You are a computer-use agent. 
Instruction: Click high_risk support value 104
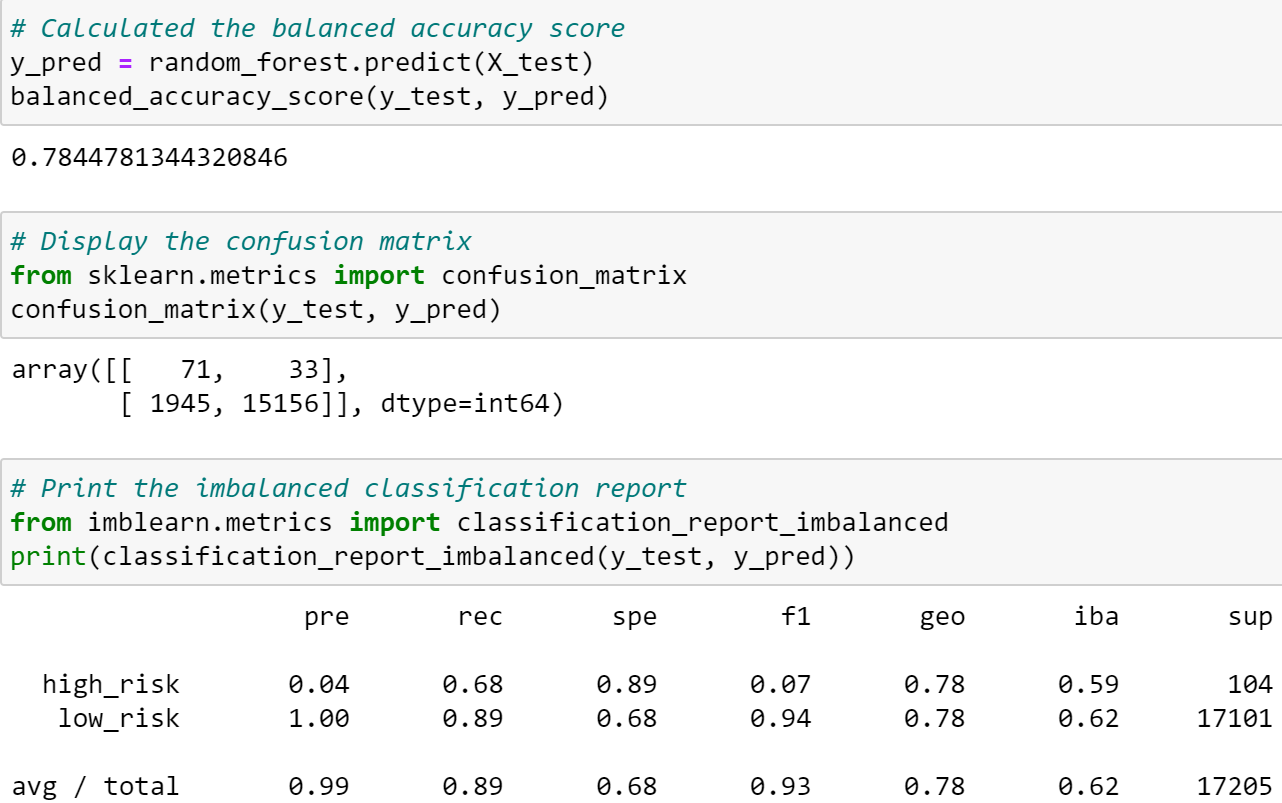[1250, 685]
